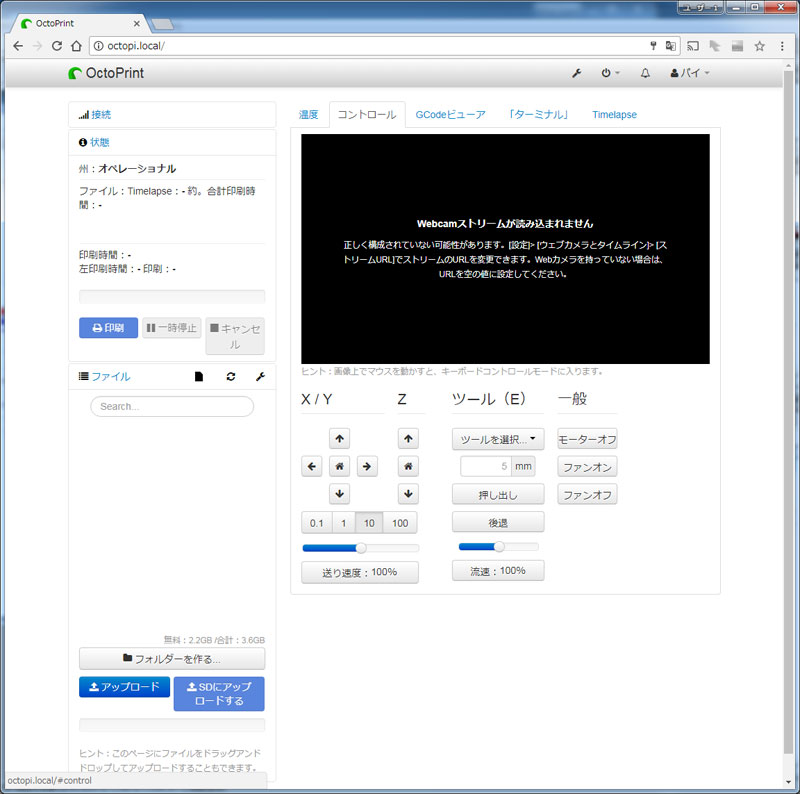This screenshot has width=800, height=794.
Task: Move Z axis up
Action: click(408, 438)
